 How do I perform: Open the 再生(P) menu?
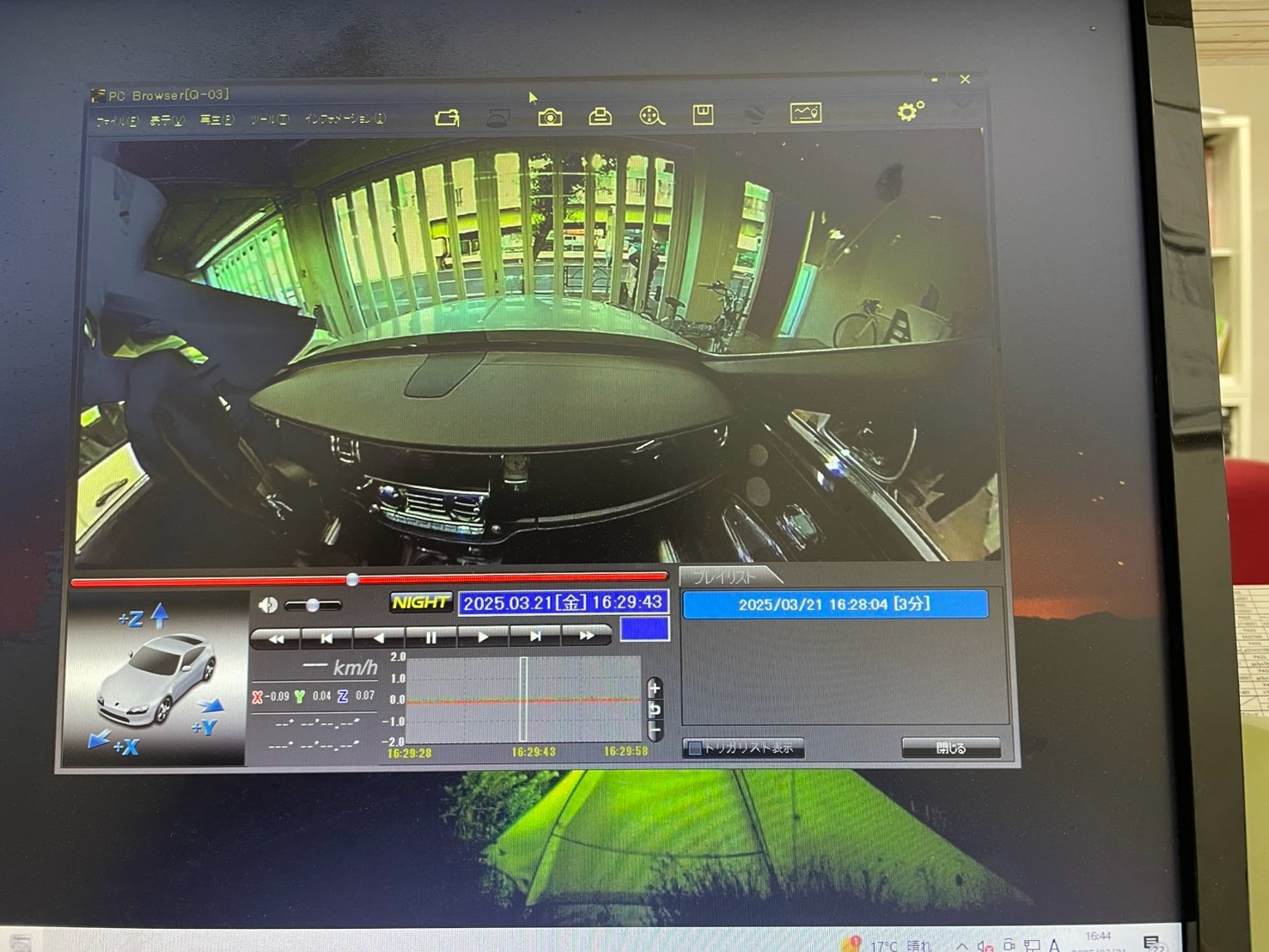pyautogui.click(x=217, y=120)
